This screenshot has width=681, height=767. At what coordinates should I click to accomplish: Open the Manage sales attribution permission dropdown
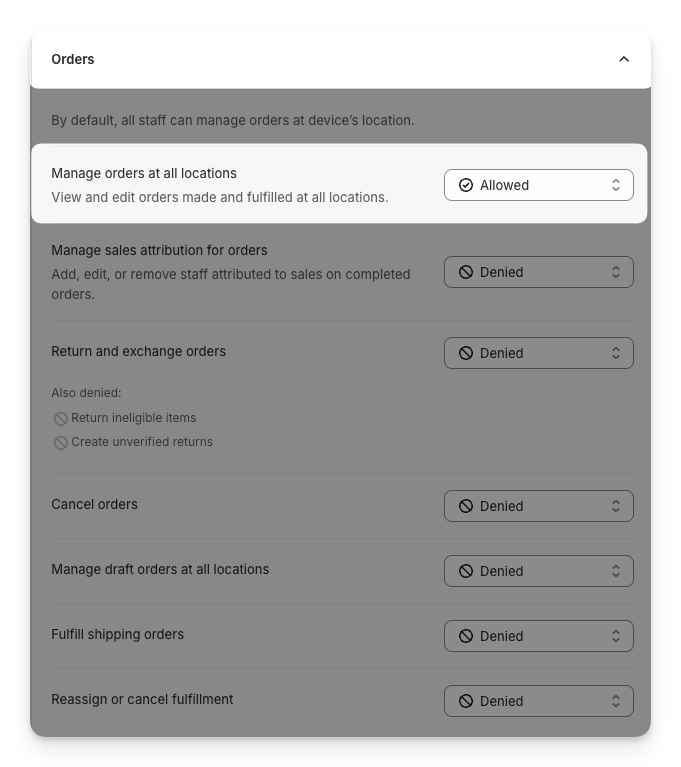click(x=538, y=272)
